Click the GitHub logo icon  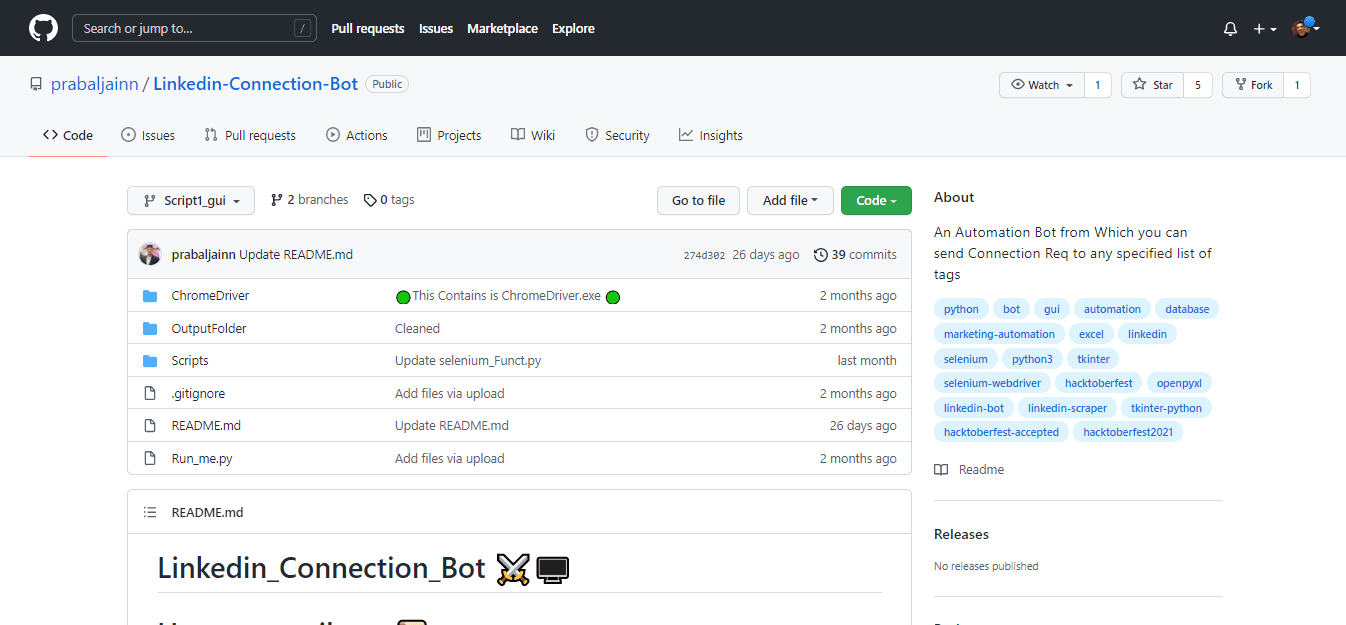point(43,28)
